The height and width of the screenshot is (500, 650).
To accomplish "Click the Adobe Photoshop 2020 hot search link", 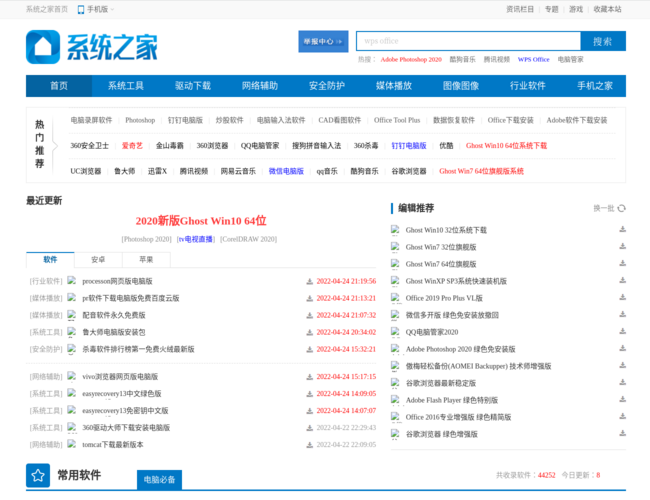I will 411,59.
